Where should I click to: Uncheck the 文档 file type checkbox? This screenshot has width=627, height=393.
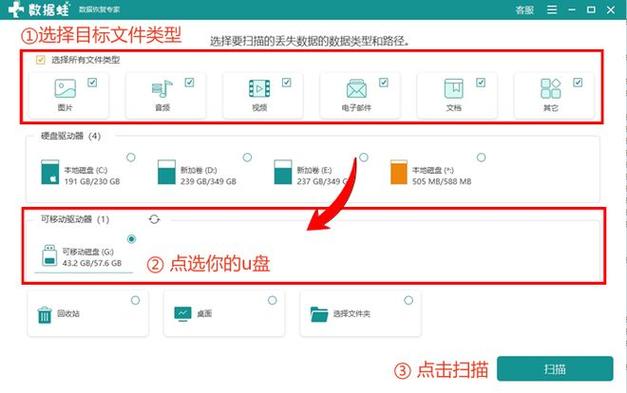[x=481, y=82]
